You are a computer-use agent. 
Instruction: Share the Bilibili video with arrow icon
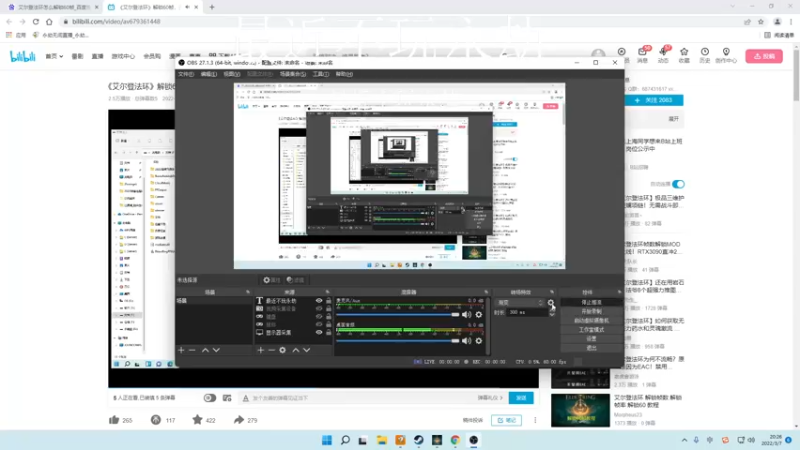(239, 420)
